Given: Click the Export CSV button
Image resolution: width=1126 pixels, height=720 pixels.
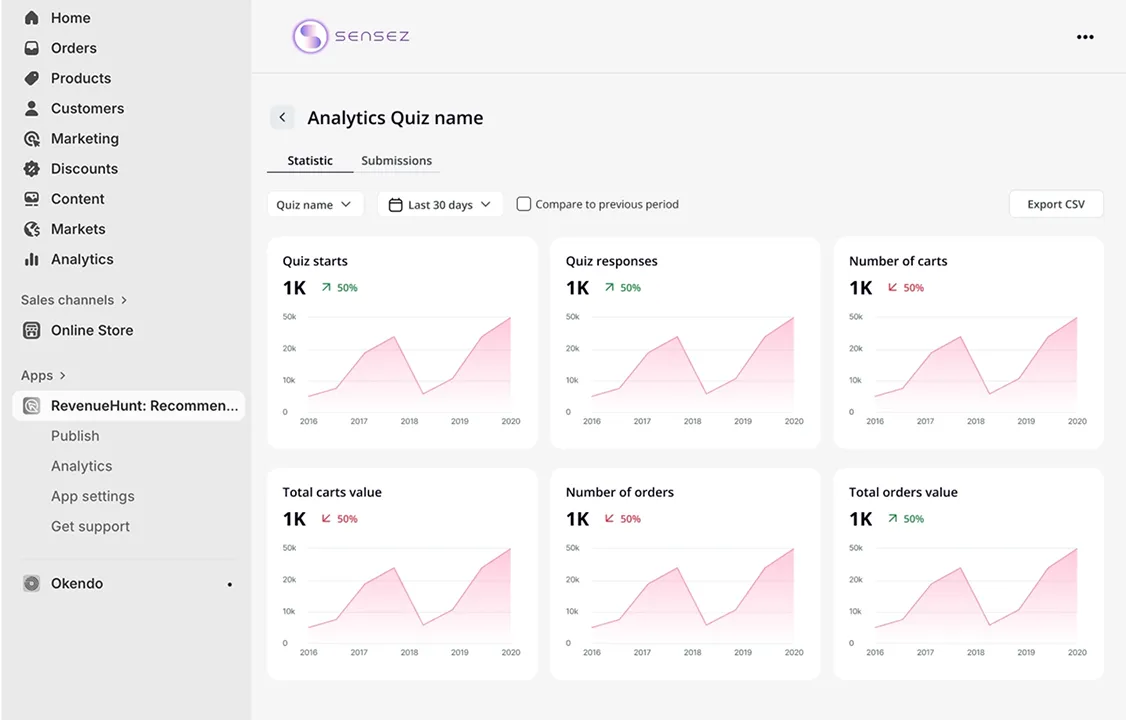Looking at the screenshot, I should [1056, 204].
